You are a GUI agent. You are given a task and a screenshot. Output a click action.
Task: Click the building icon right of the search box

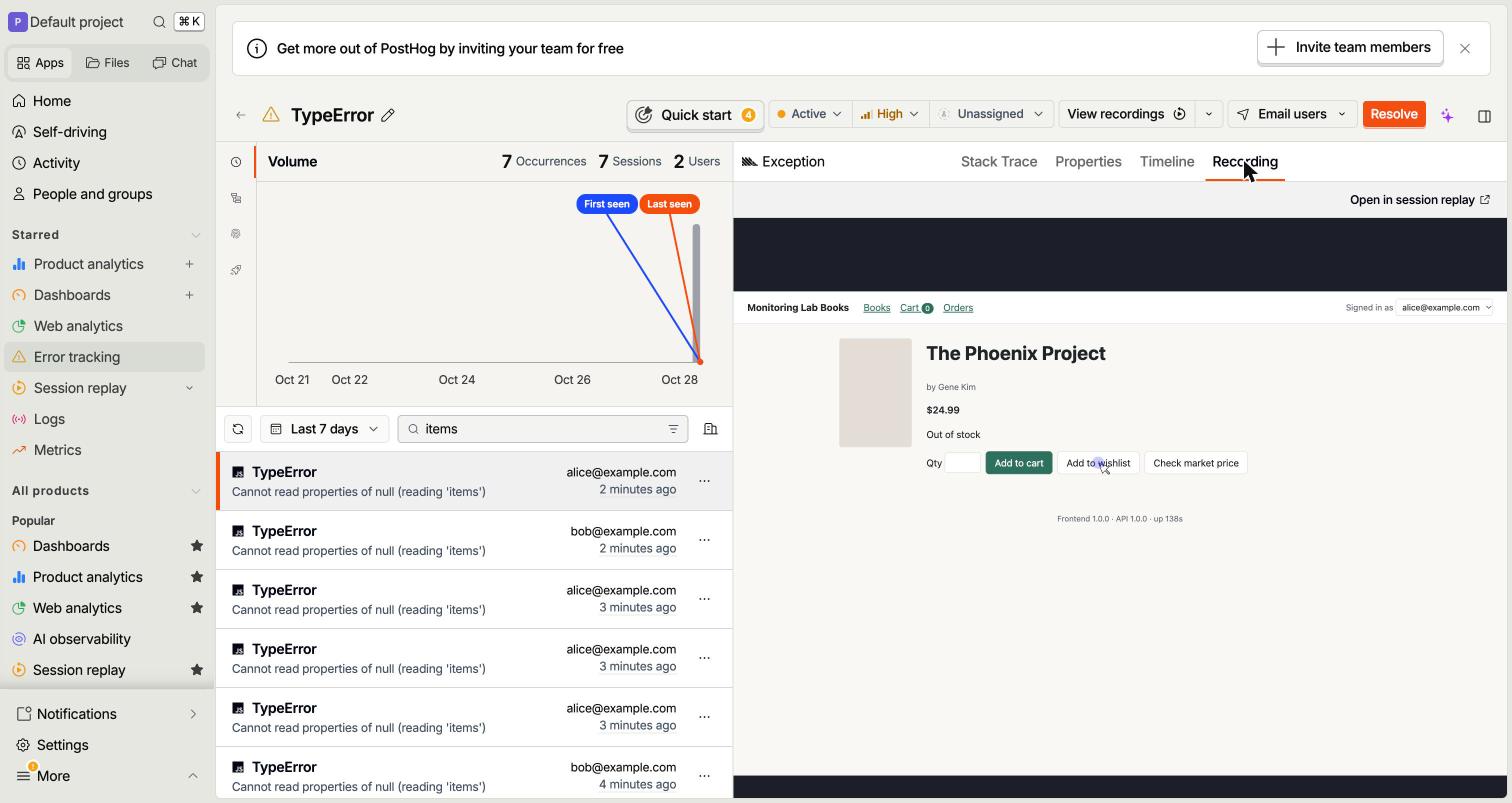tap(710, 429)
